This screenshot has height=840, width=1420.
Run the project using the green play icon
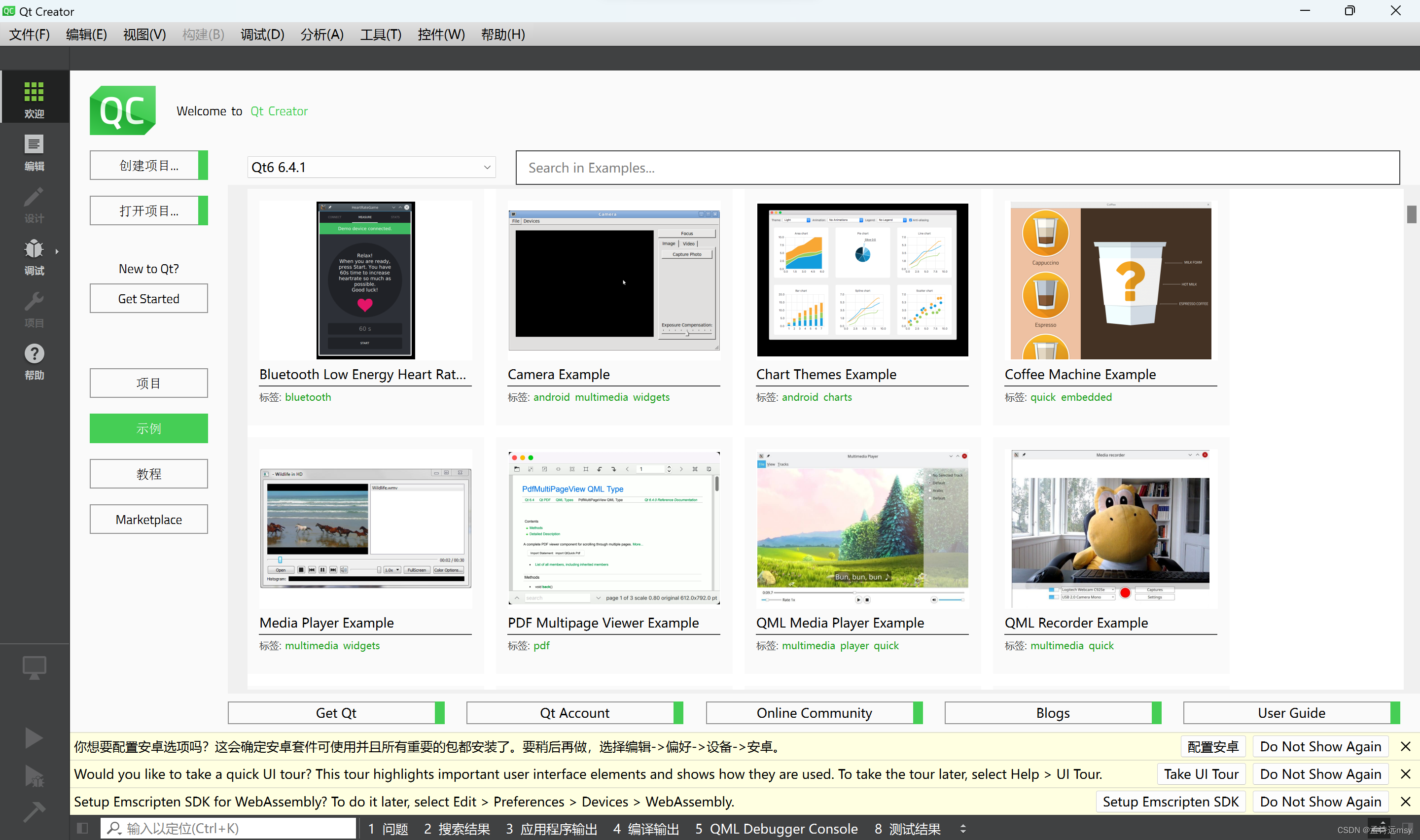(x=34, y=737)
